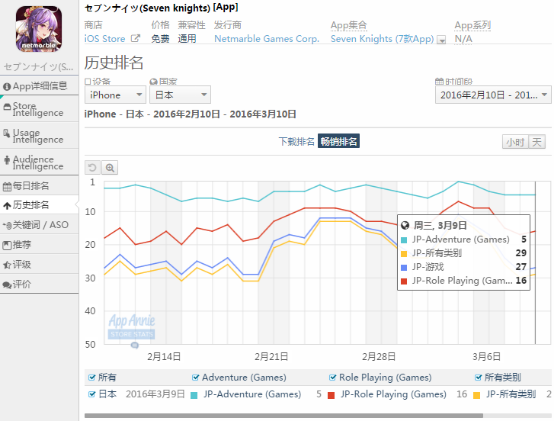Click the chart reset zoom icon
Screen dimensions: 554x421
92,167
